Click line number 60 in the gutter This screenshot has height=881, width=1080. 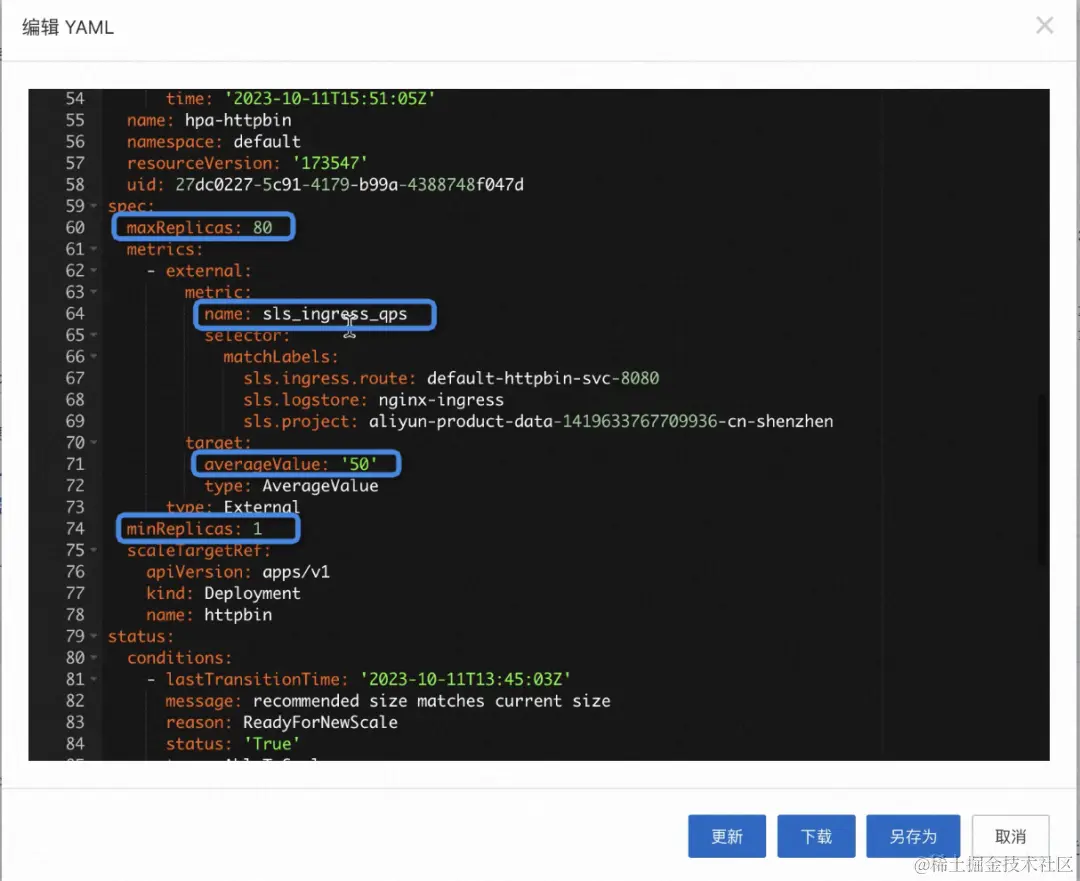tap(75, 227)
